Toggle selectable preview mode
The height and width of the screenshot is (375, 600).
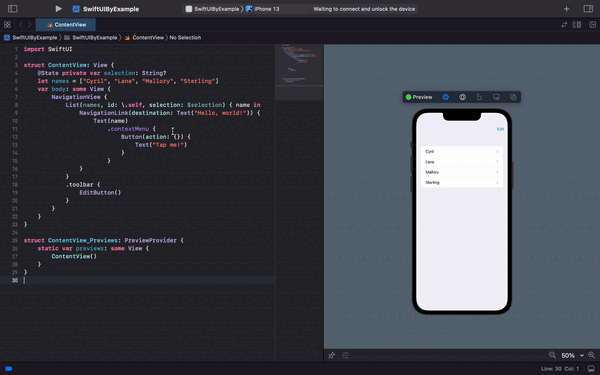point(463,97)
